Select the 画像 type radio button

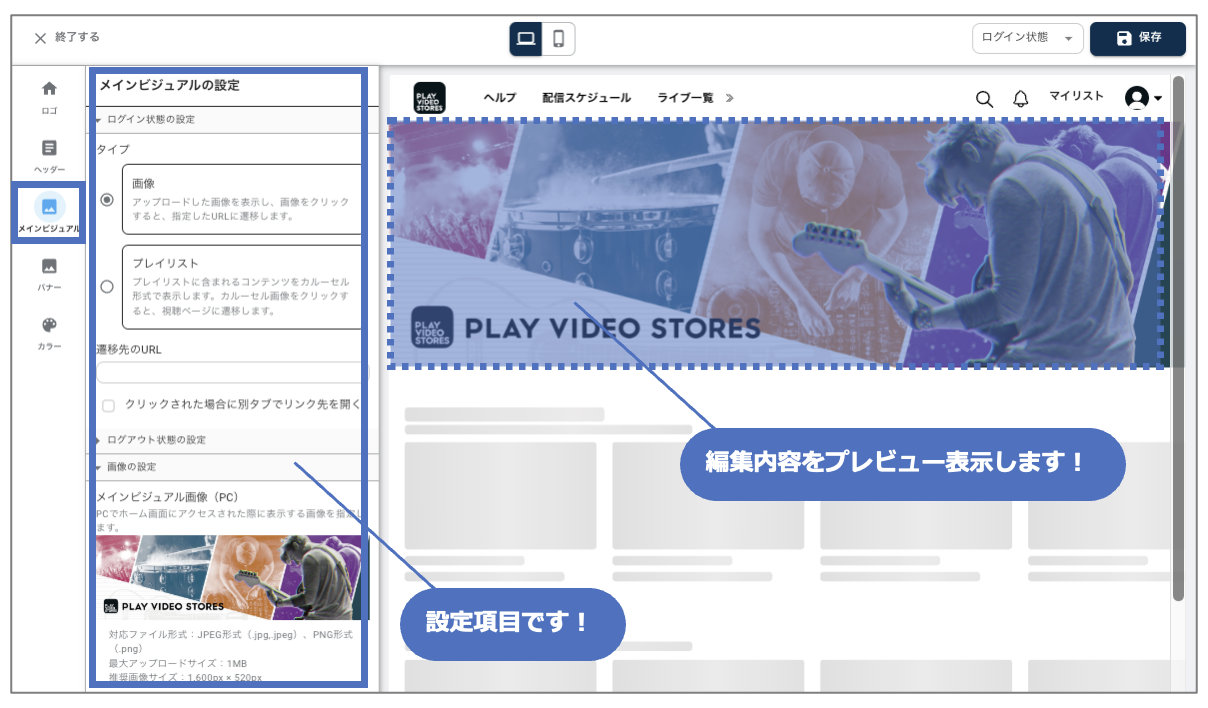(x=107, y=200)
